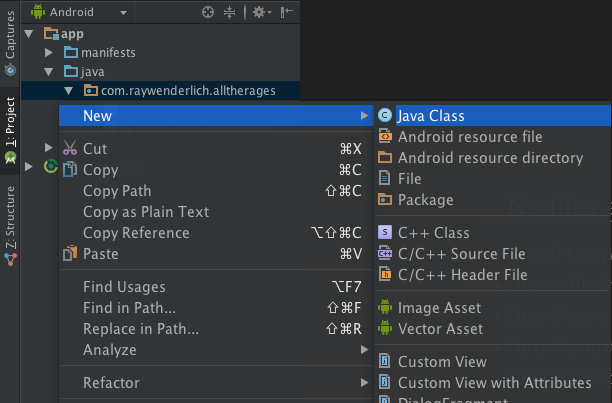Click the C/C++ Source File icon

(x=385, y=253)
